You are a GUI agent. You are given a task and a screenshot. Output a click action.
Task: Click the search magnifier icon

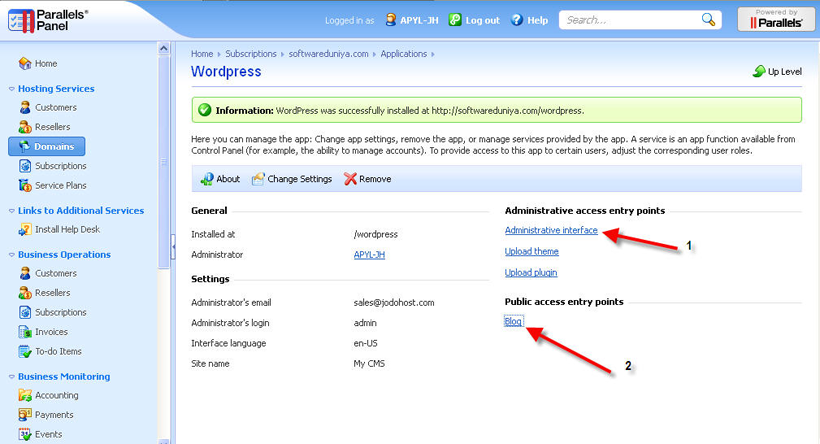point(708,20)
